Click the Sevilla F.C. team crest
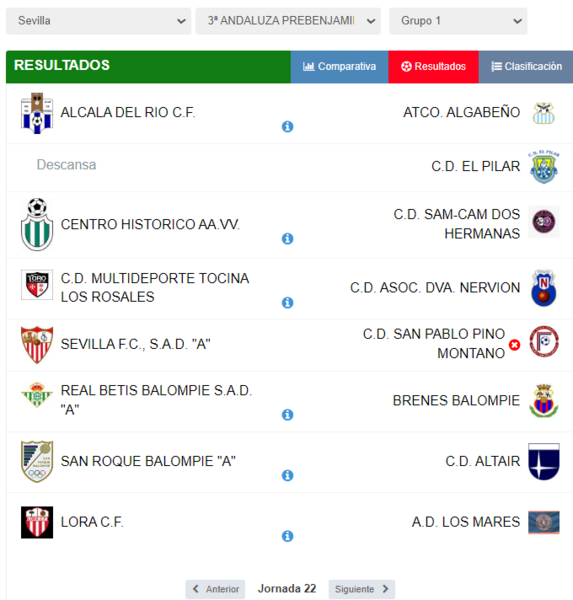 37,344
